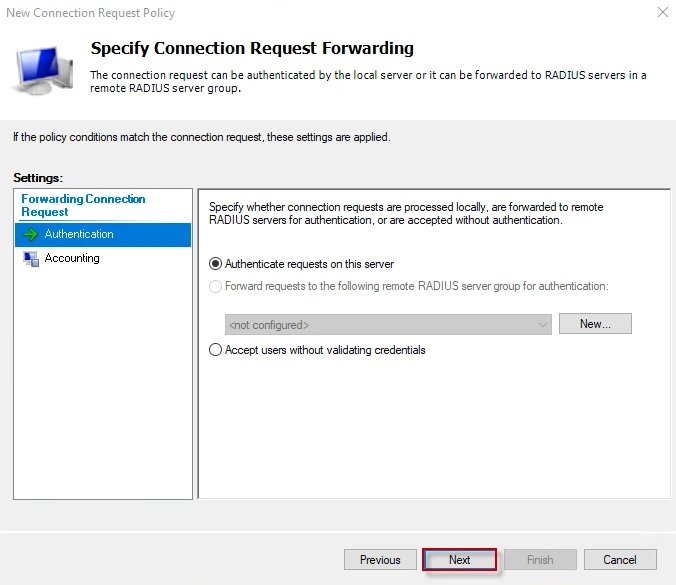Click the green arrow Authentication icon
The width and height of the screenshot is (676, 585).
(30, 235)
